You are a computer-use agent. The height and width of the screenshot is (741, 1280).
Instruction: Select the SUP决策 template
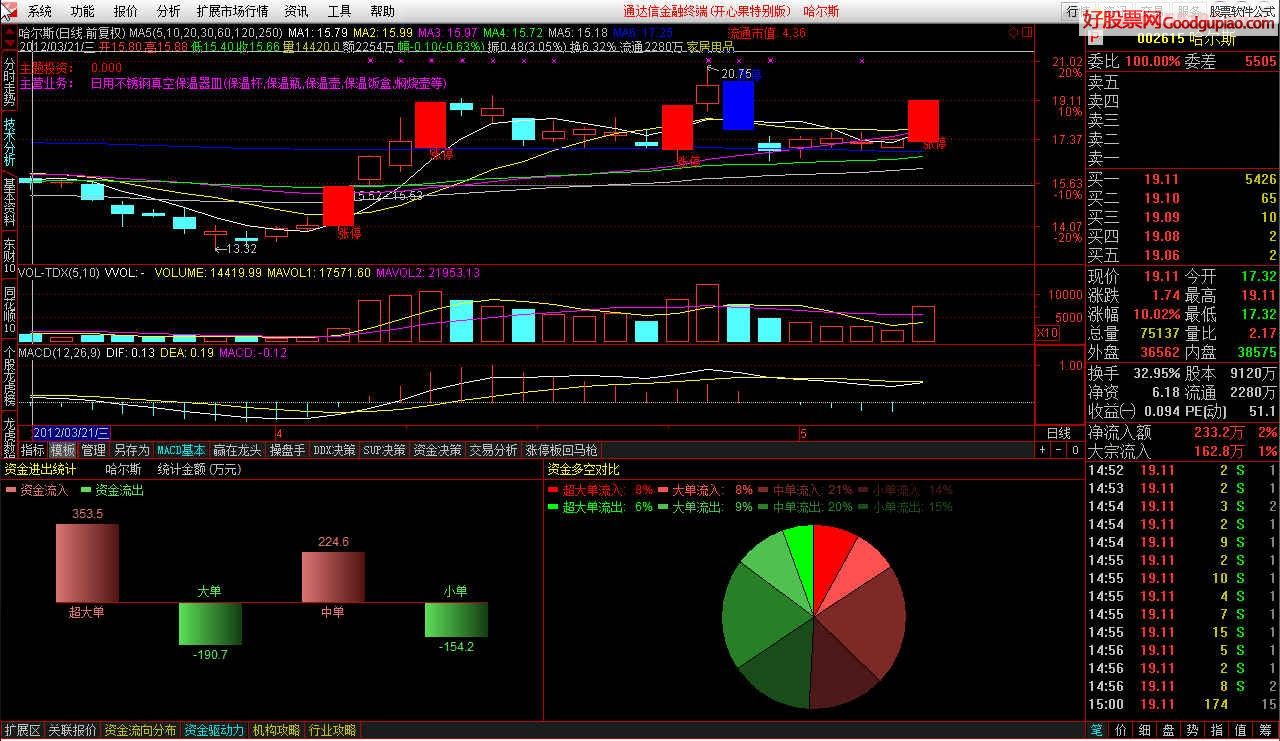[x=384, y=451]
